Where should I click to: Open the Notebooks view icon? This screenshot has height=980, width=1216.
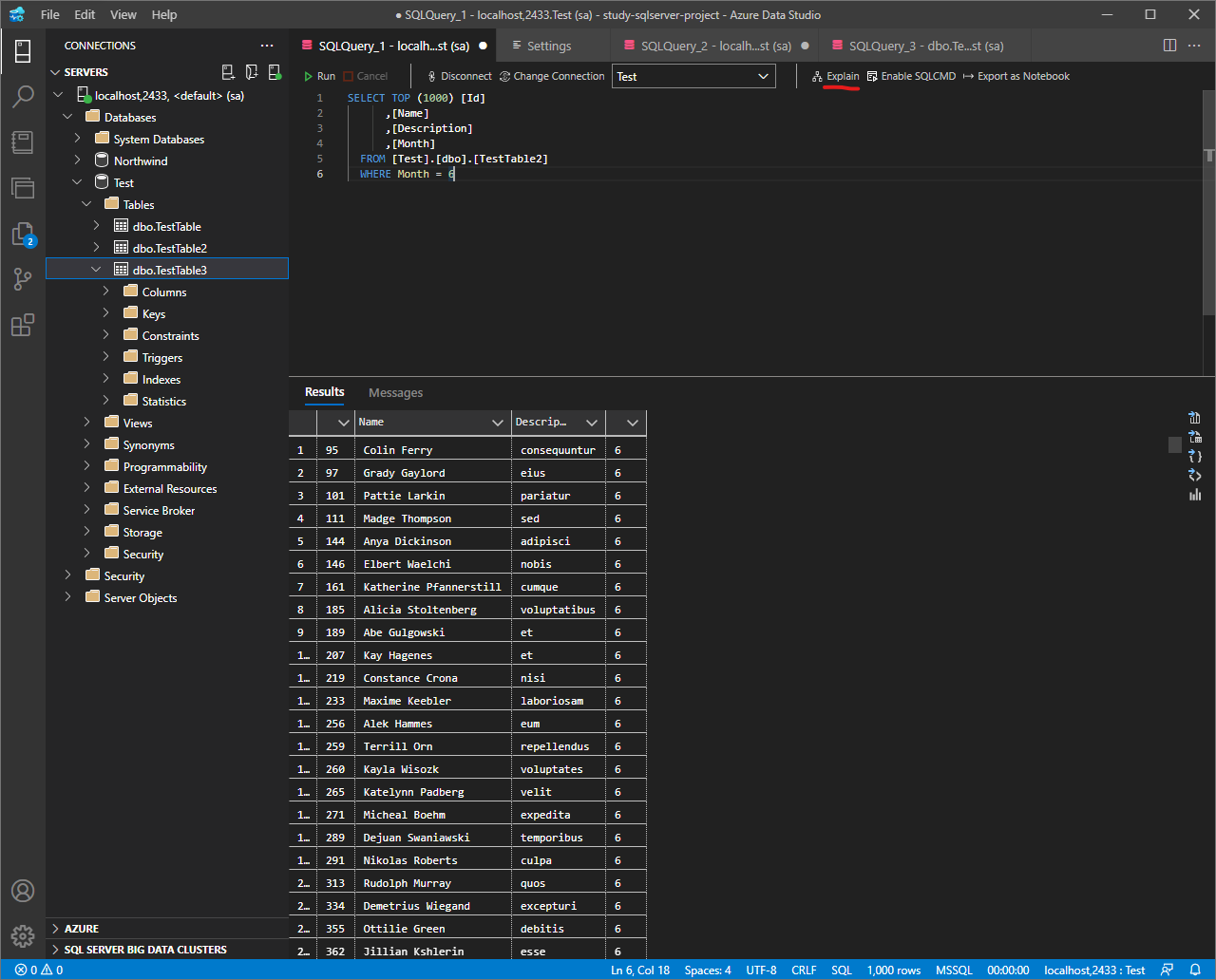pos(23,141)
